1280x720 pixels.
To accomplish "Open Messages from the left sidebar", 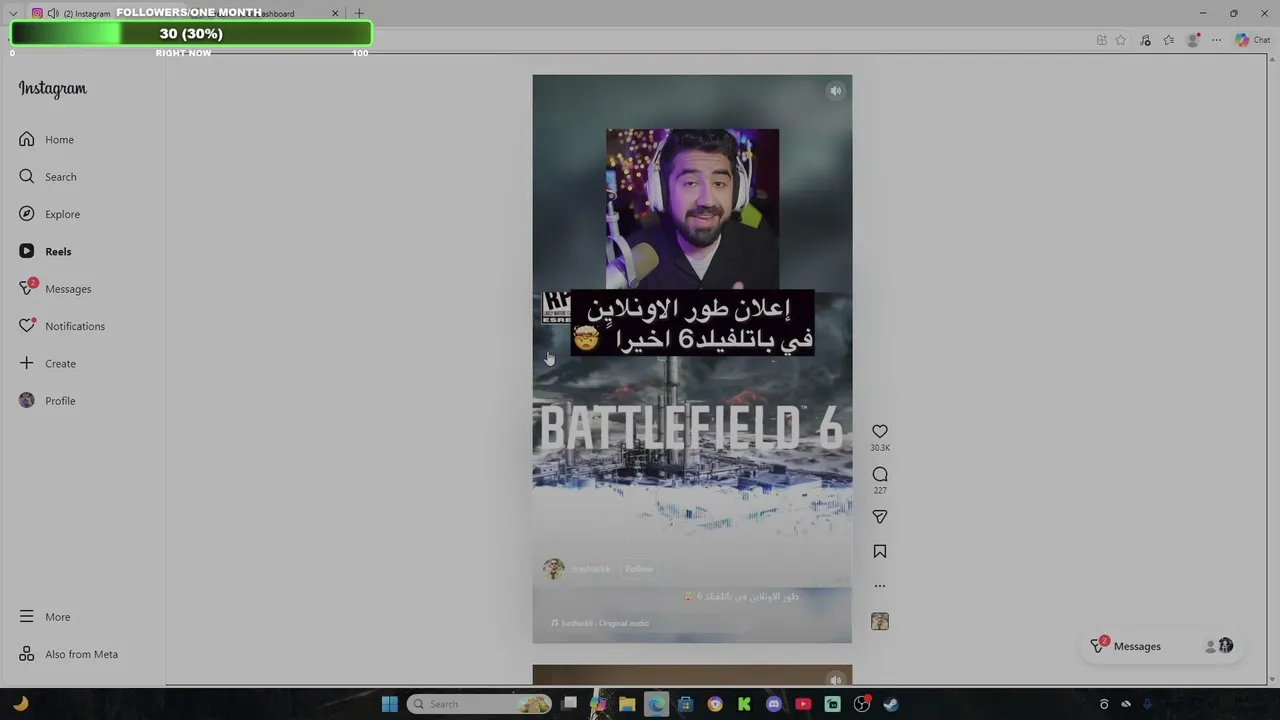I will coord(55,289).
